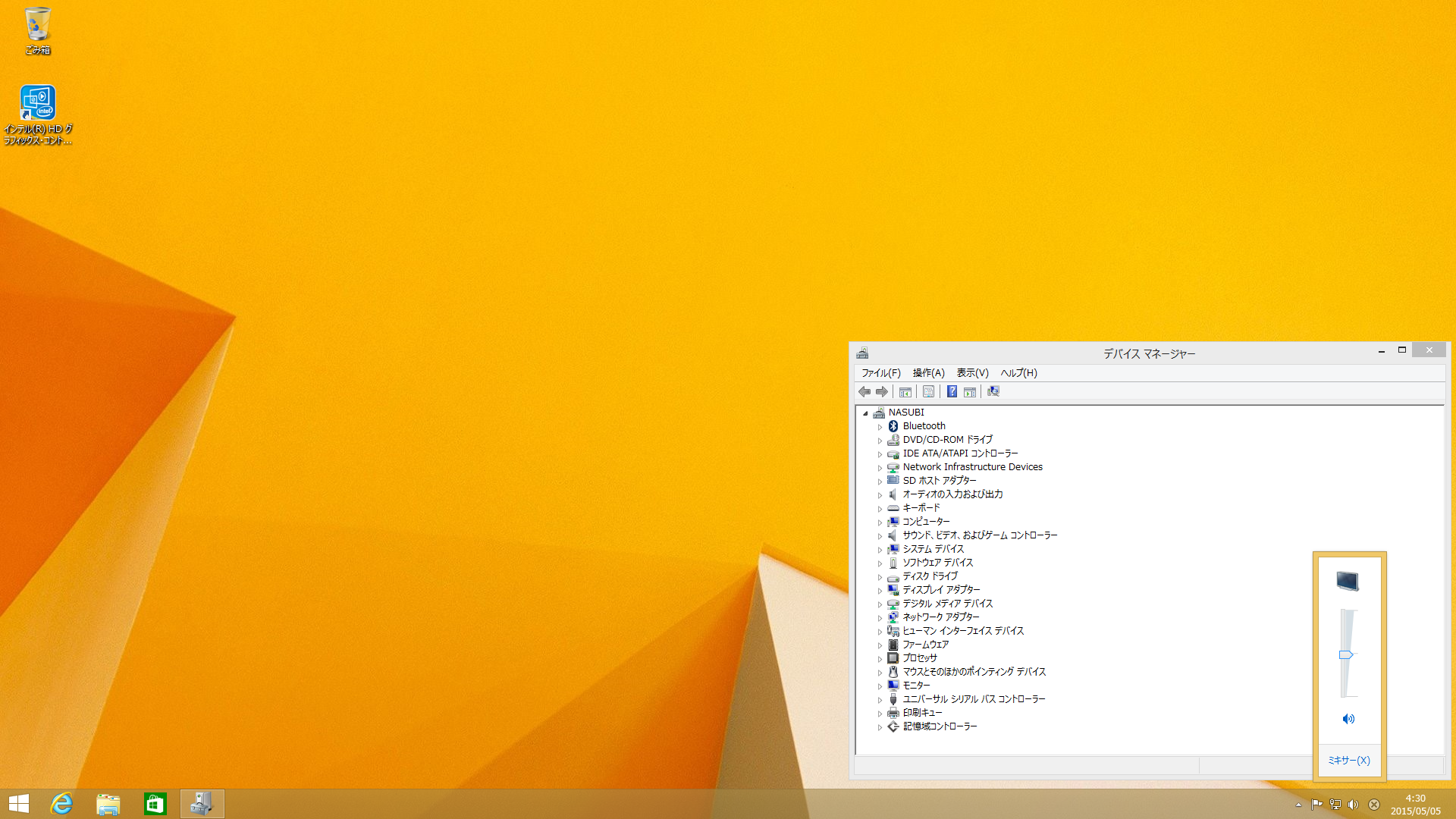The width and height of the screenshot is (1456, 819).
Task: Open Internet Explorer from the taskbar
Action: [61, 804]
